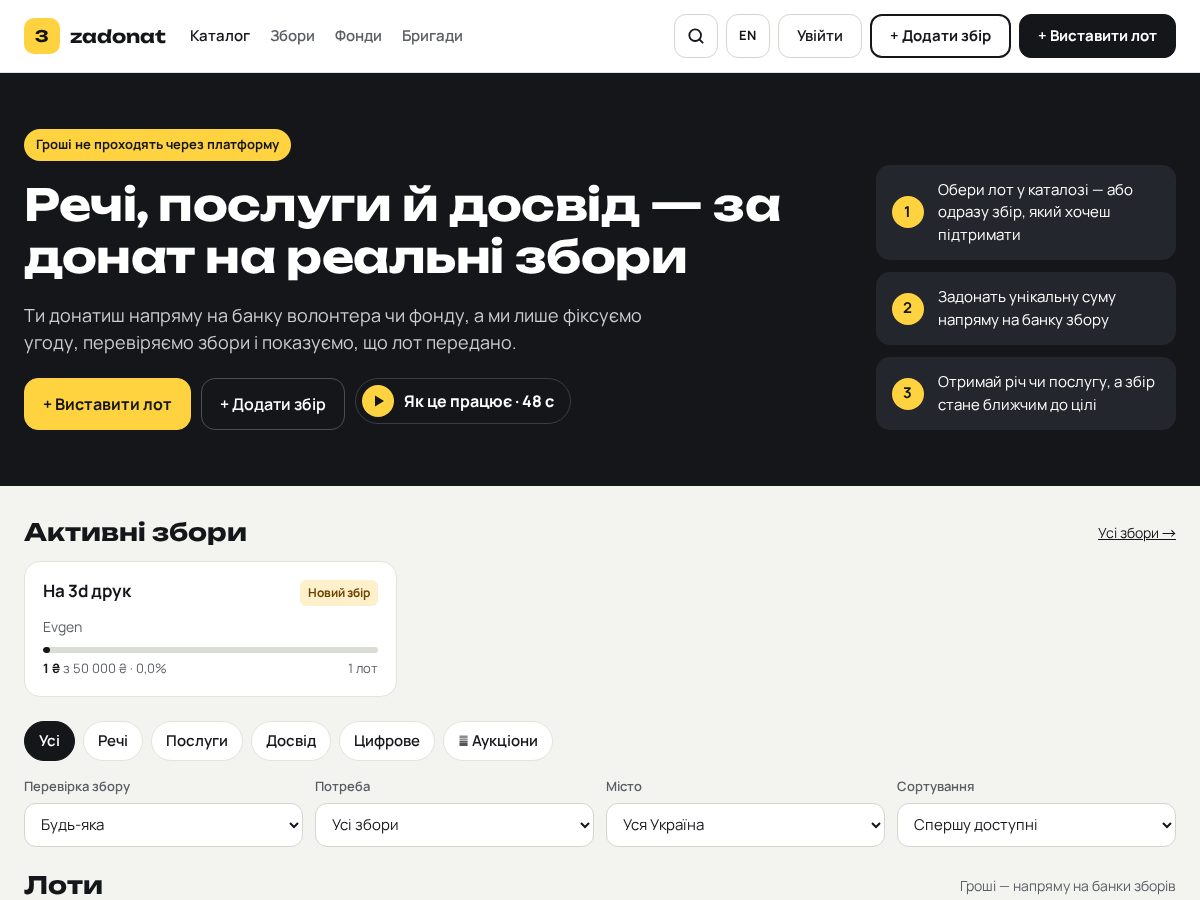The height and width of the screenshot is (900, 1200).
Task: Click hero '+ Додати збір' outlined button
Action: tap(273, 404)
